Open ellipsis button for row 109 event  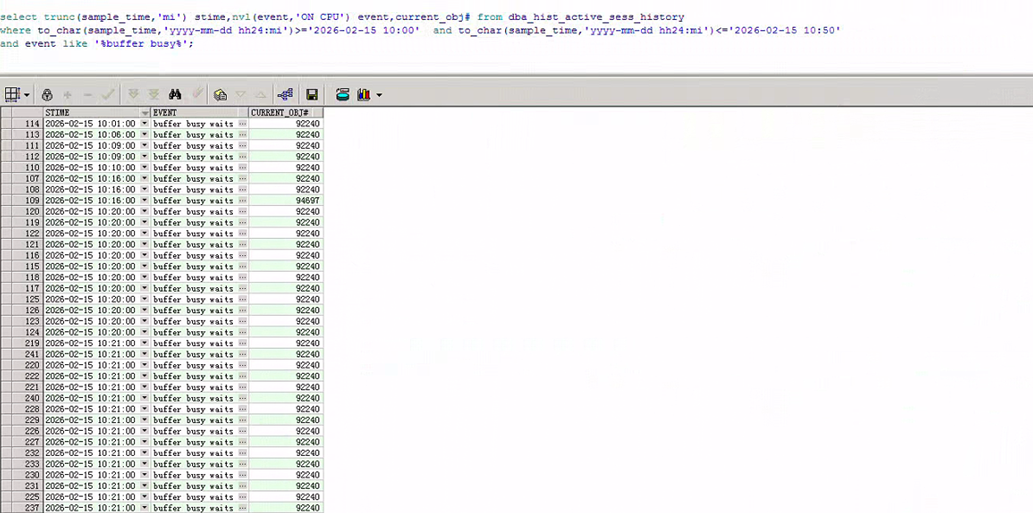[242, 201]
